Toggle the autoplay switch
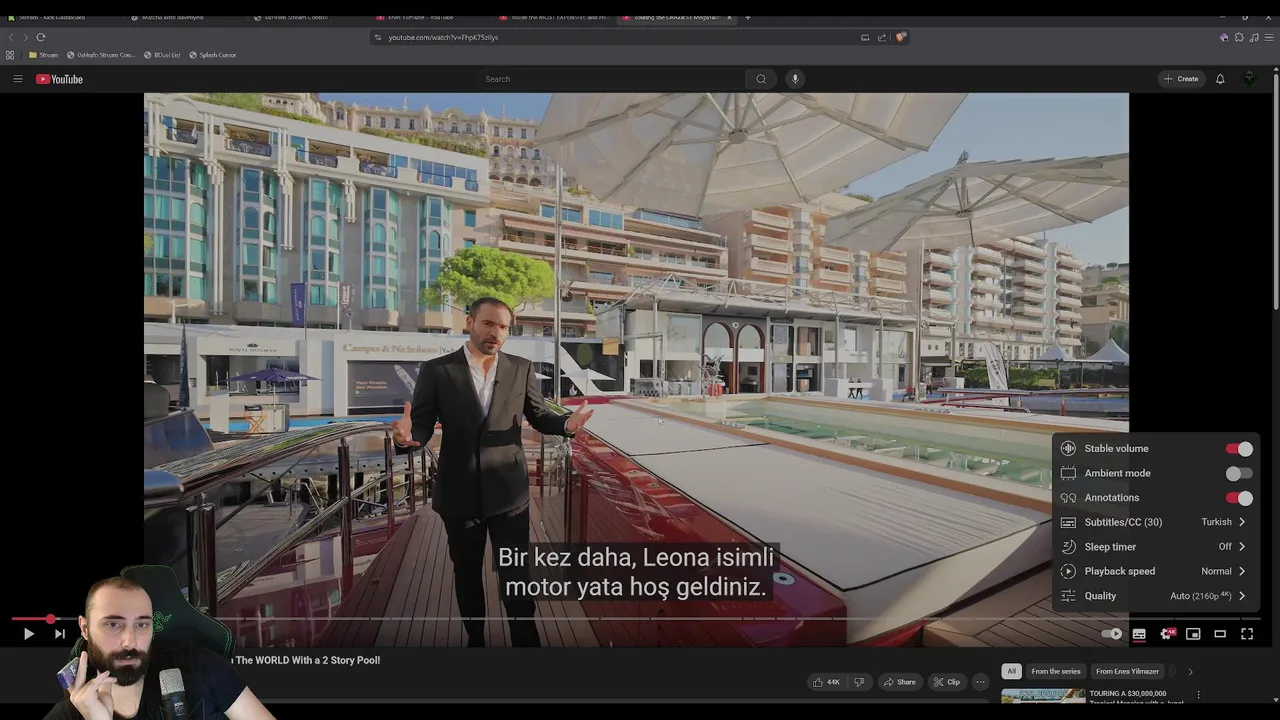Viewport: 1280px width, 720px height. click(x=1111, y=634)
